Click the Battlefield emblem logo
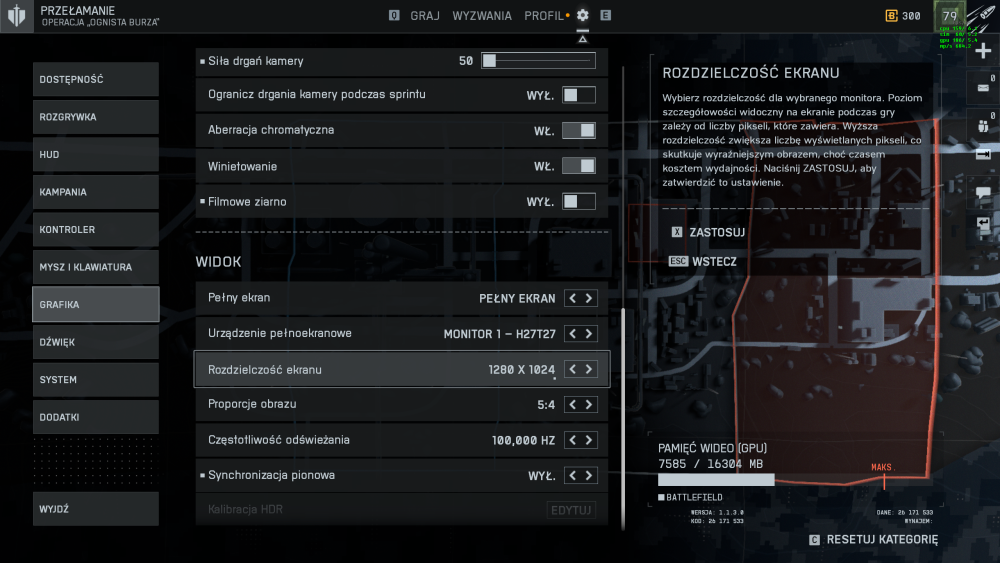The height and width of the screenshot is (563, 1000). 17,15
